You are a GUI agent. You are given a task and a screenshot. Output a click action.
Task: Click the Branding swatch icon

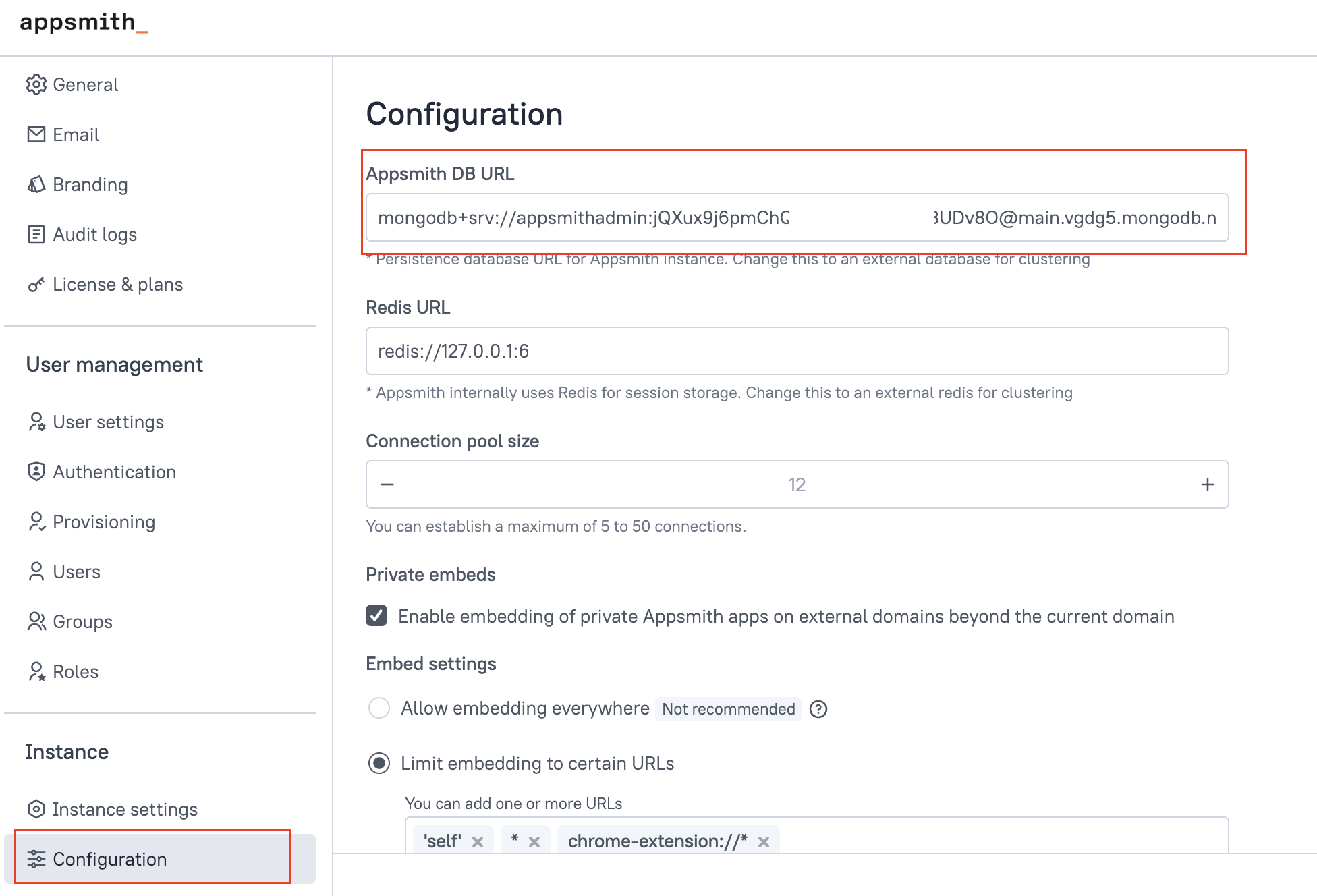coord(36,184)
